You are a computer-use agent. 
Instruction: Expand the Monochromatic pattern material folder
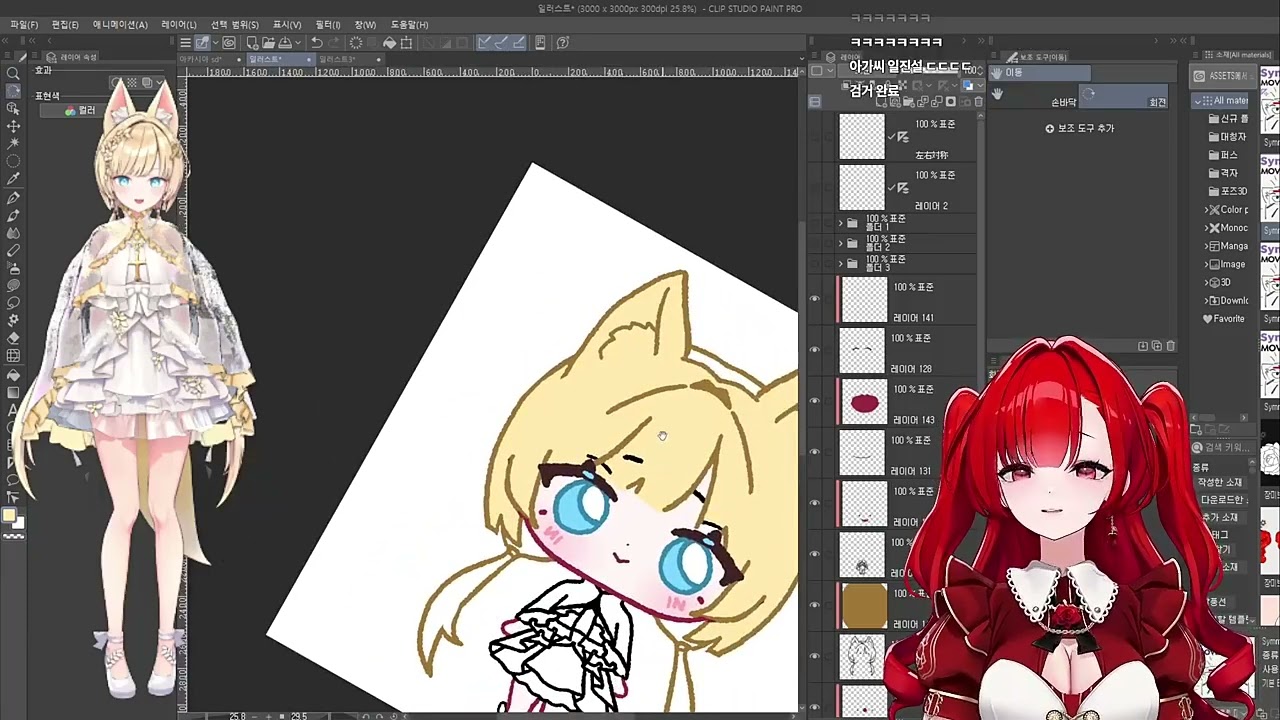point(1207,228)
